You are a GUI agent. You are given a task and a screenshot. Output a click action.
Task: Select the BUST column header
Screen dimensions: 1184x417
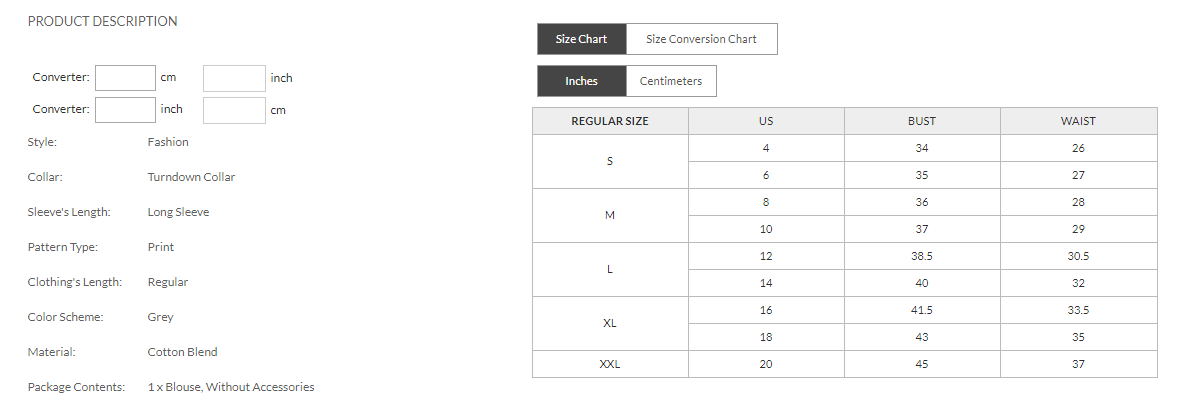[x=922, y=121]
